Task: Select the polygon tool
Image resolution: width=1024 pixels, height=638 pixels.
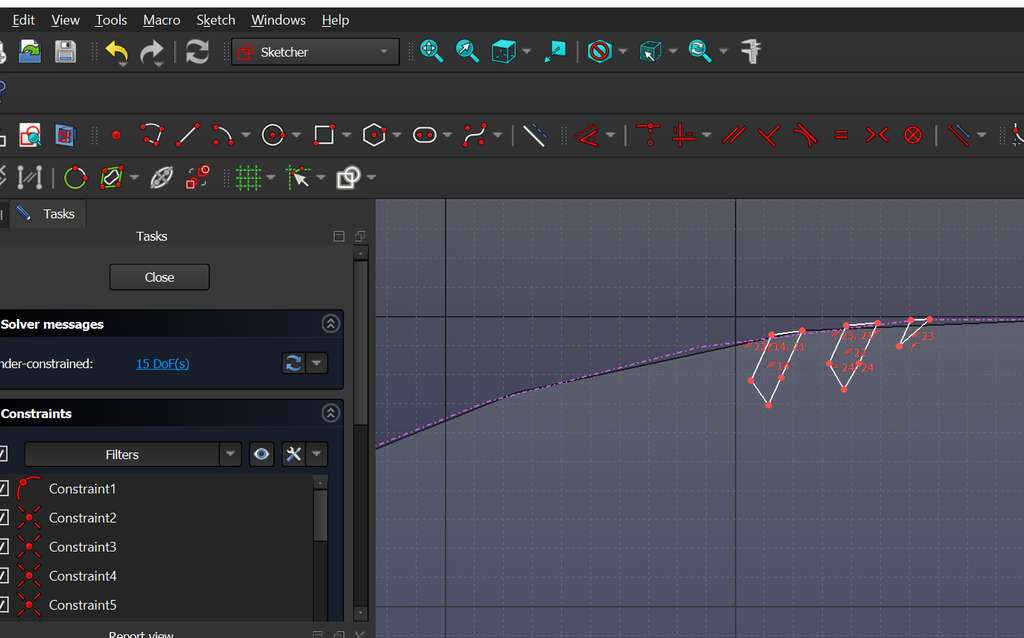Action: 374,135
